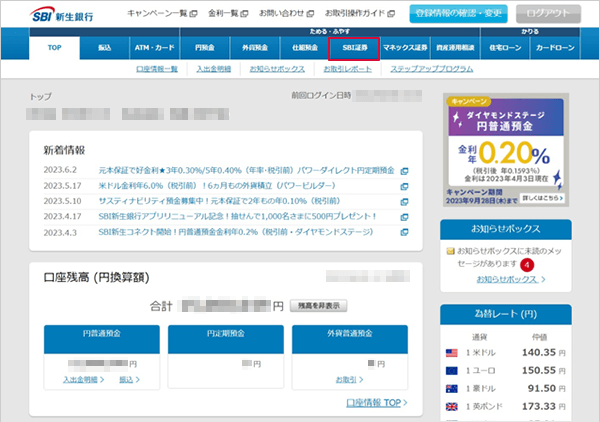Select the 外貨預金 tab
The image size is (600, 422).
coord(255,48)
